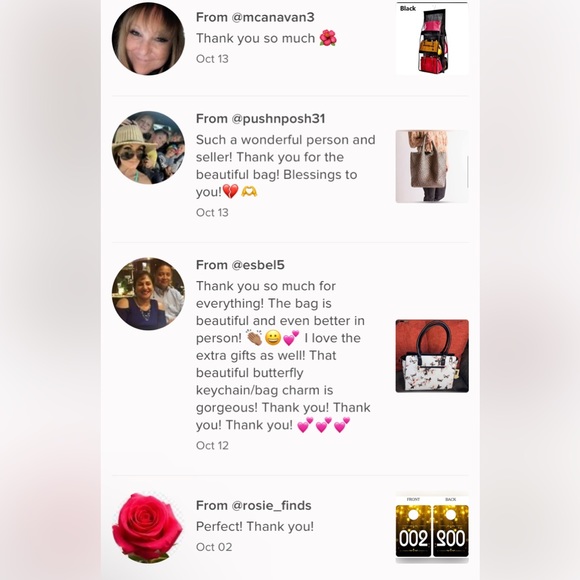Visit the @esbel5 username link
The image size is (580, 580).
258,265
